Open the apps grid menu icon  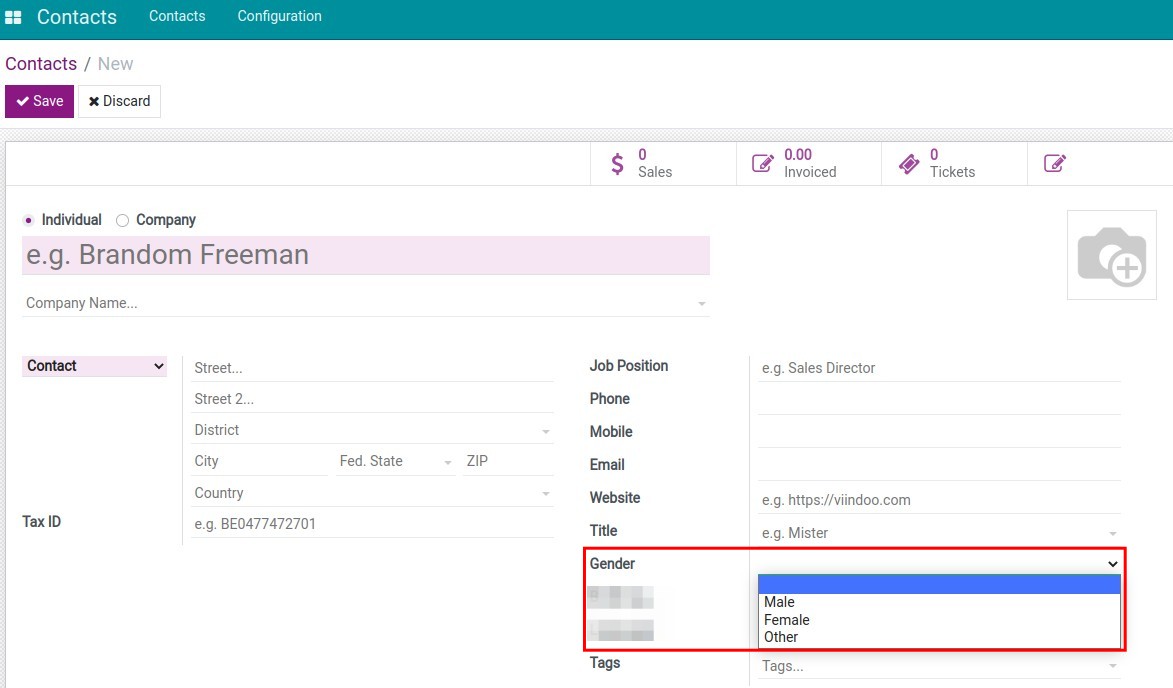[x=13, y=16]
